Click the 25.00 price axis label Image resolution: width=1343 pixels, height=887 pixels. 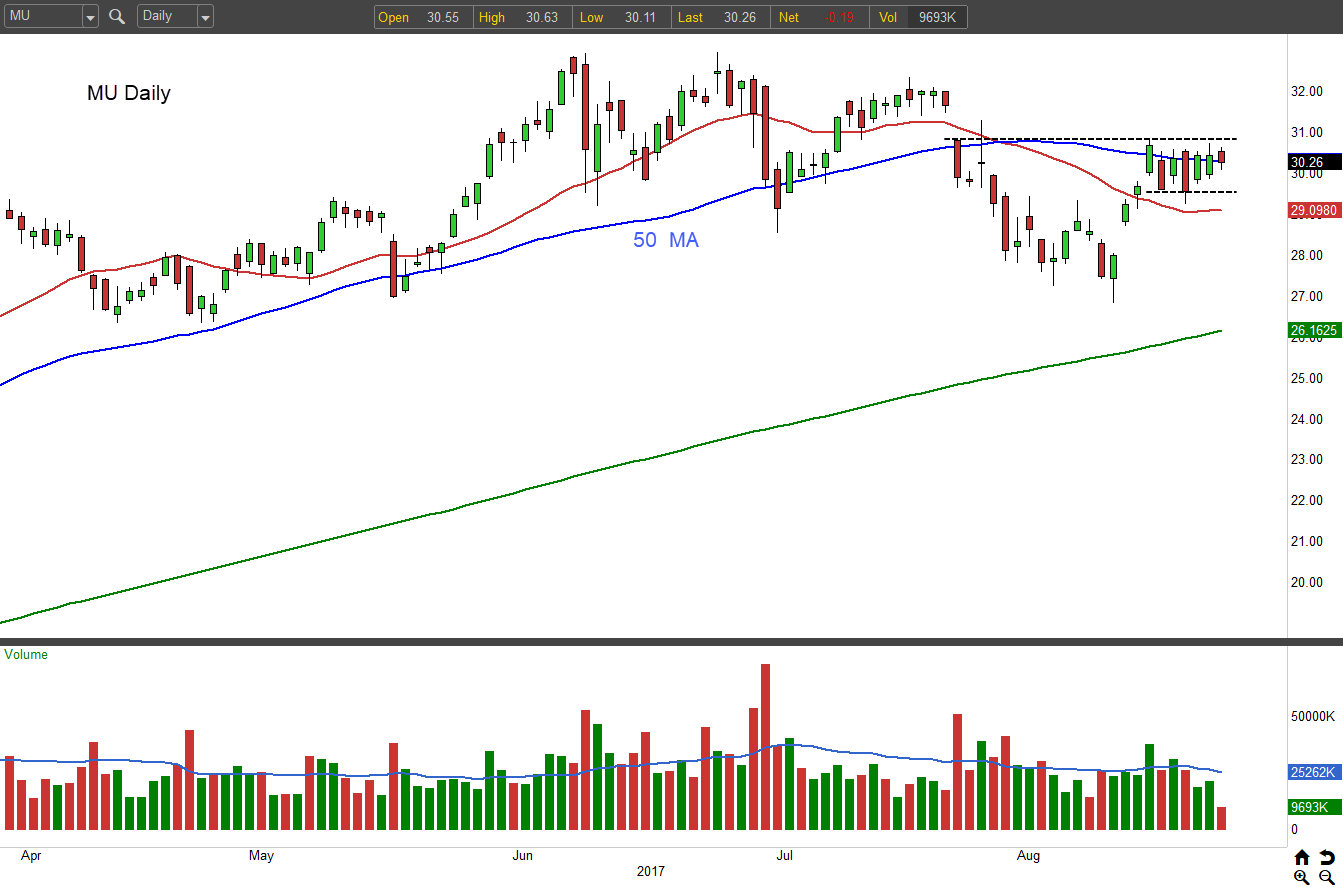click(1307, 378)
